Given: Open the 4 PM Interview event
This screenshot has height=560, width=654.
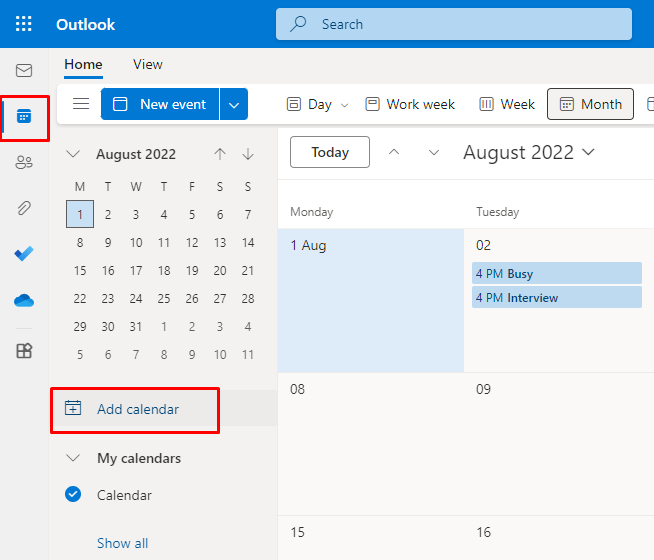Looking at the screenshot, I should coord(557,297).
